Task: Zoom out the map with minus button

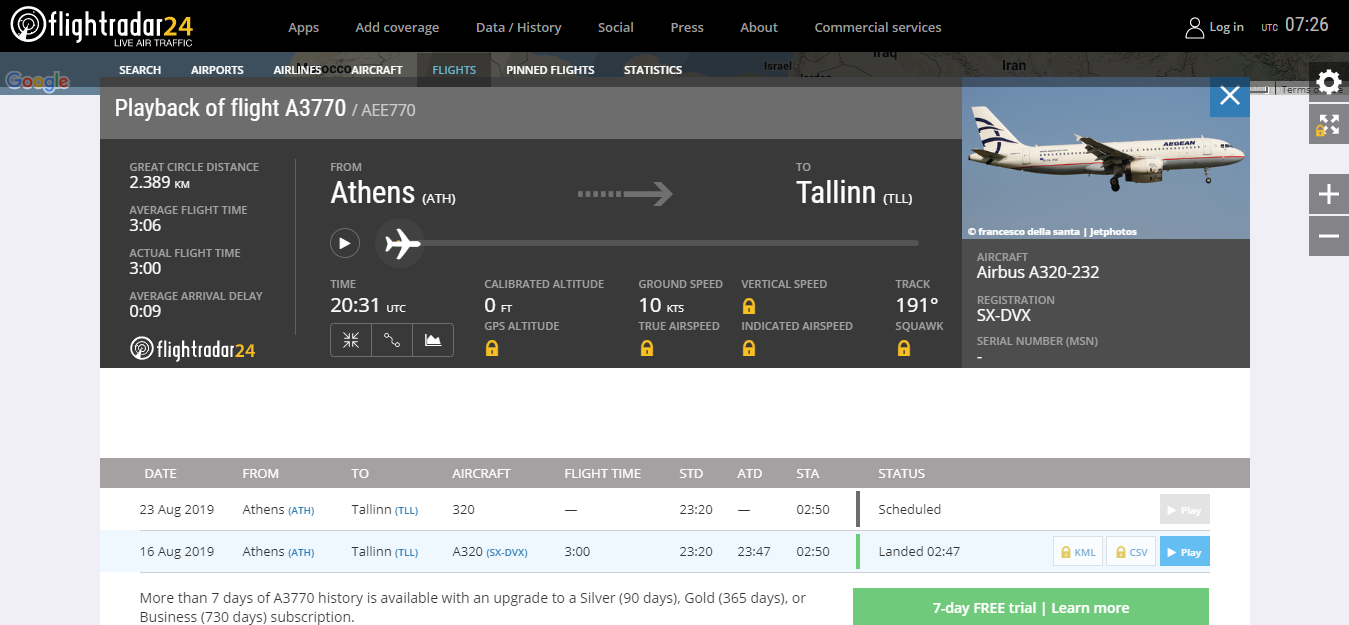Action: [x=1328, y=236]
